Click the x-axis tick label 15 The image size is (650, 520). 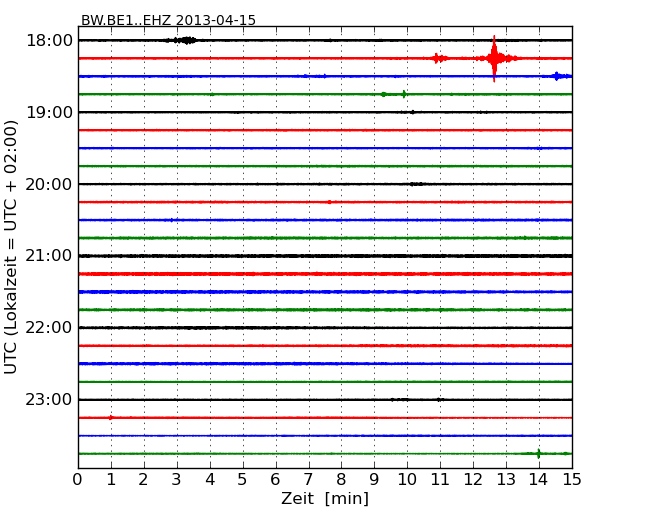pos(572,479)
